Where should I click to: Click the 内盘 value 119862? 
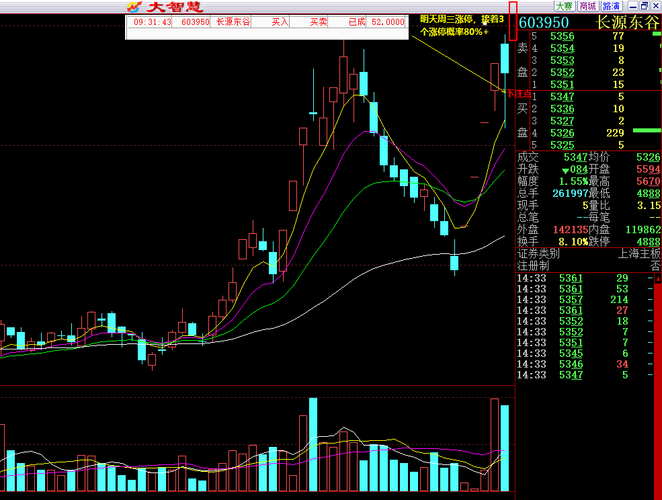coord(643,230)
